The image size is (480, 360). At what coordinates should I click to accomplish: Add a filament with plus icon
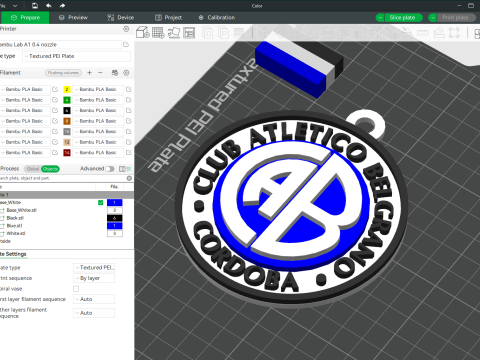[x=89, y=73]
